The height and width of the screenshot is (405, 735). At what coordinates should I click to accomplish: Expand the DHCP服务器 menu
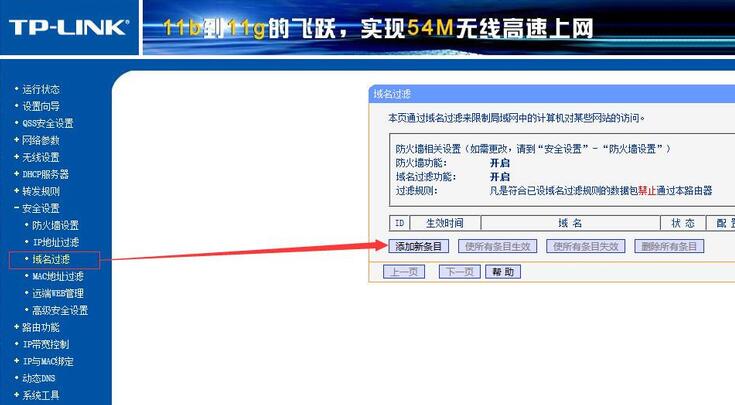tap(45, 174)
